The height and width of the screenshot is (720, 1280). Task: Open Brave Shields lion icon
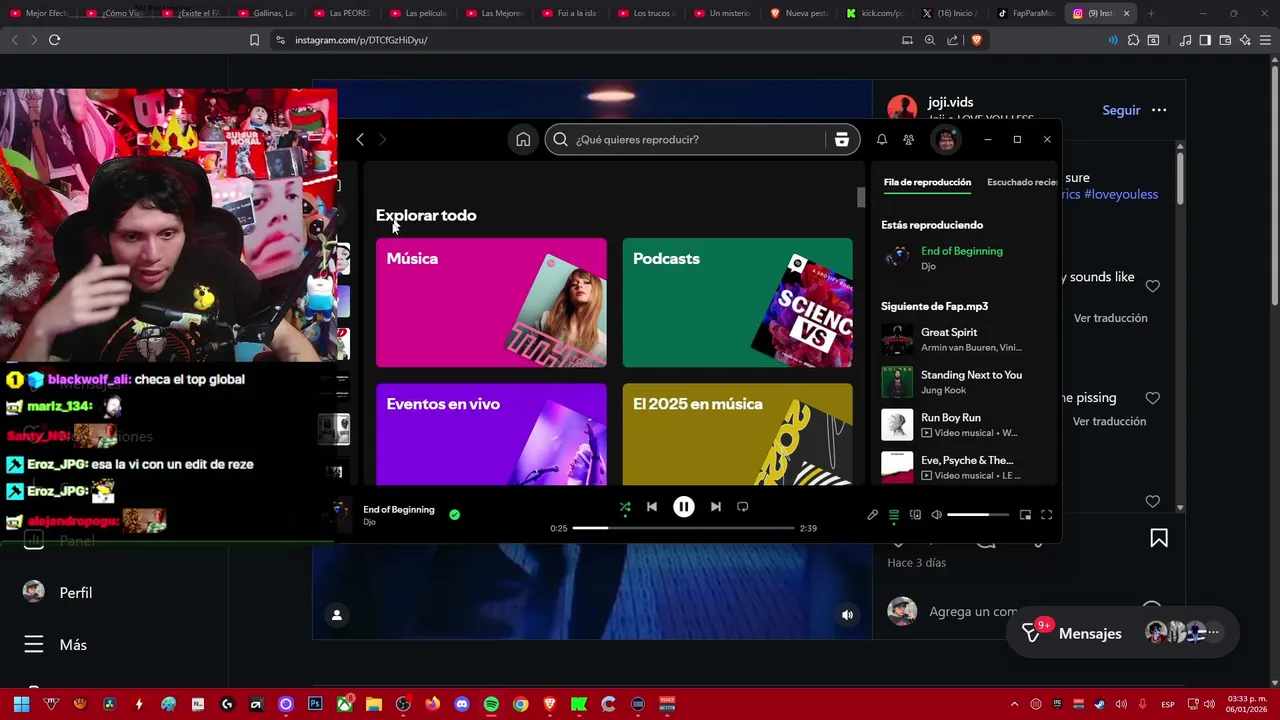(976, 40)
